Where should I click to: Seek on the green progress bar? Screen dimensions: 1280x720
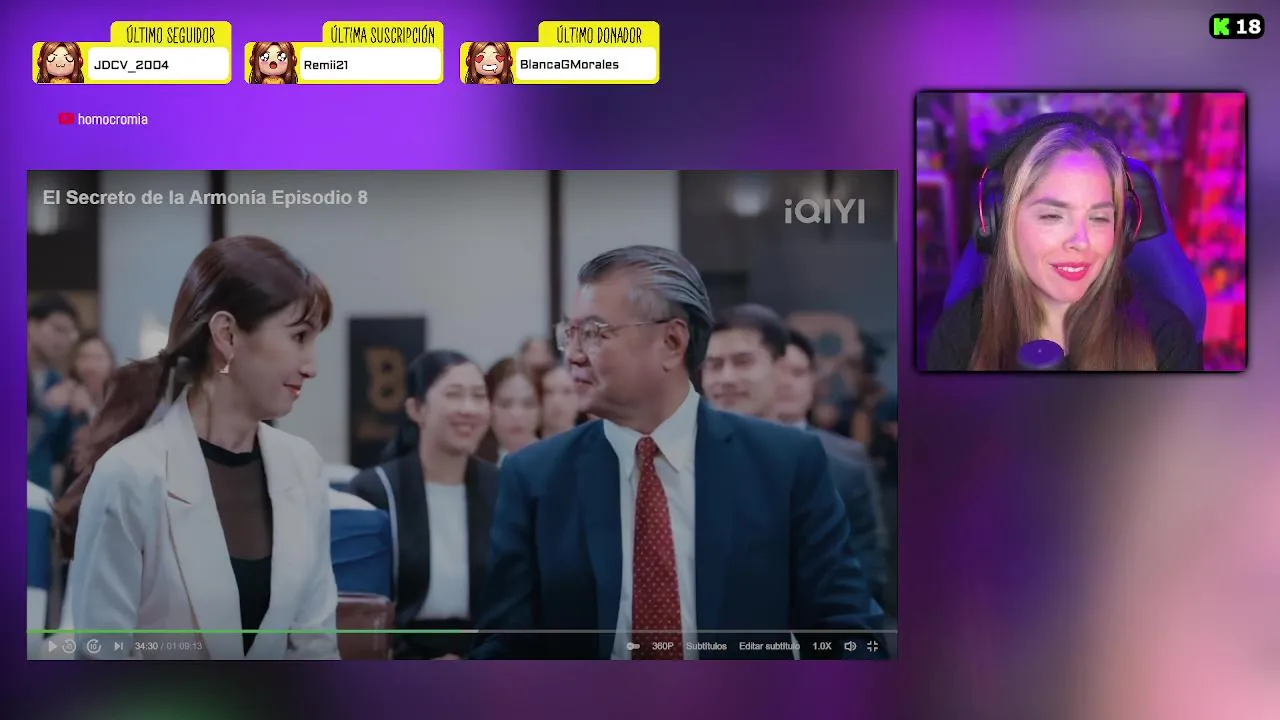tap(462, 631)
